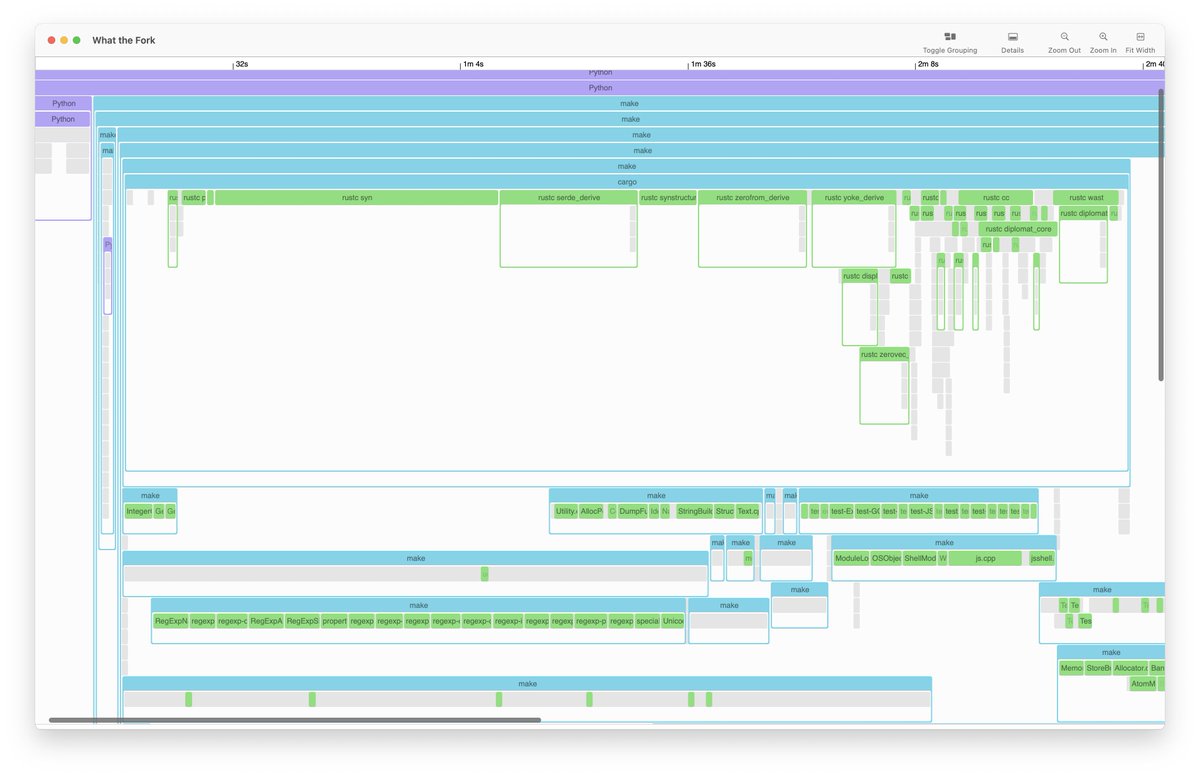Select the rustc wast process bar
The width and height of the screenshot is (1200, 776).
click(1086, 198)
